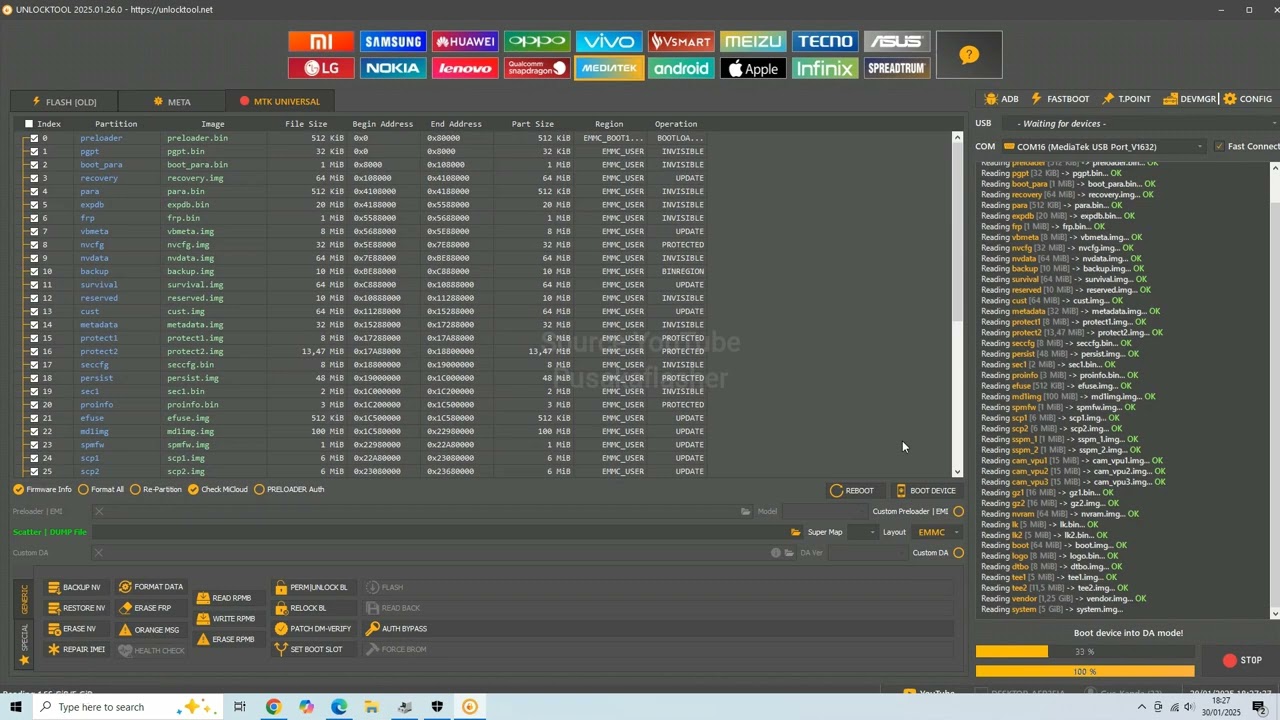Switch to the FLASH [OLD] tab
The height and width of the screenshot is (720, 1280).
point(63,102)
